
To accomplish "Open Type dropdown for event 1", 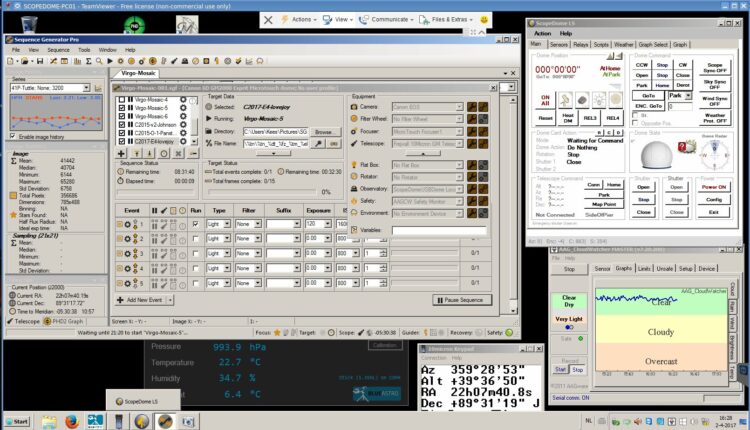I will [227, 224].
